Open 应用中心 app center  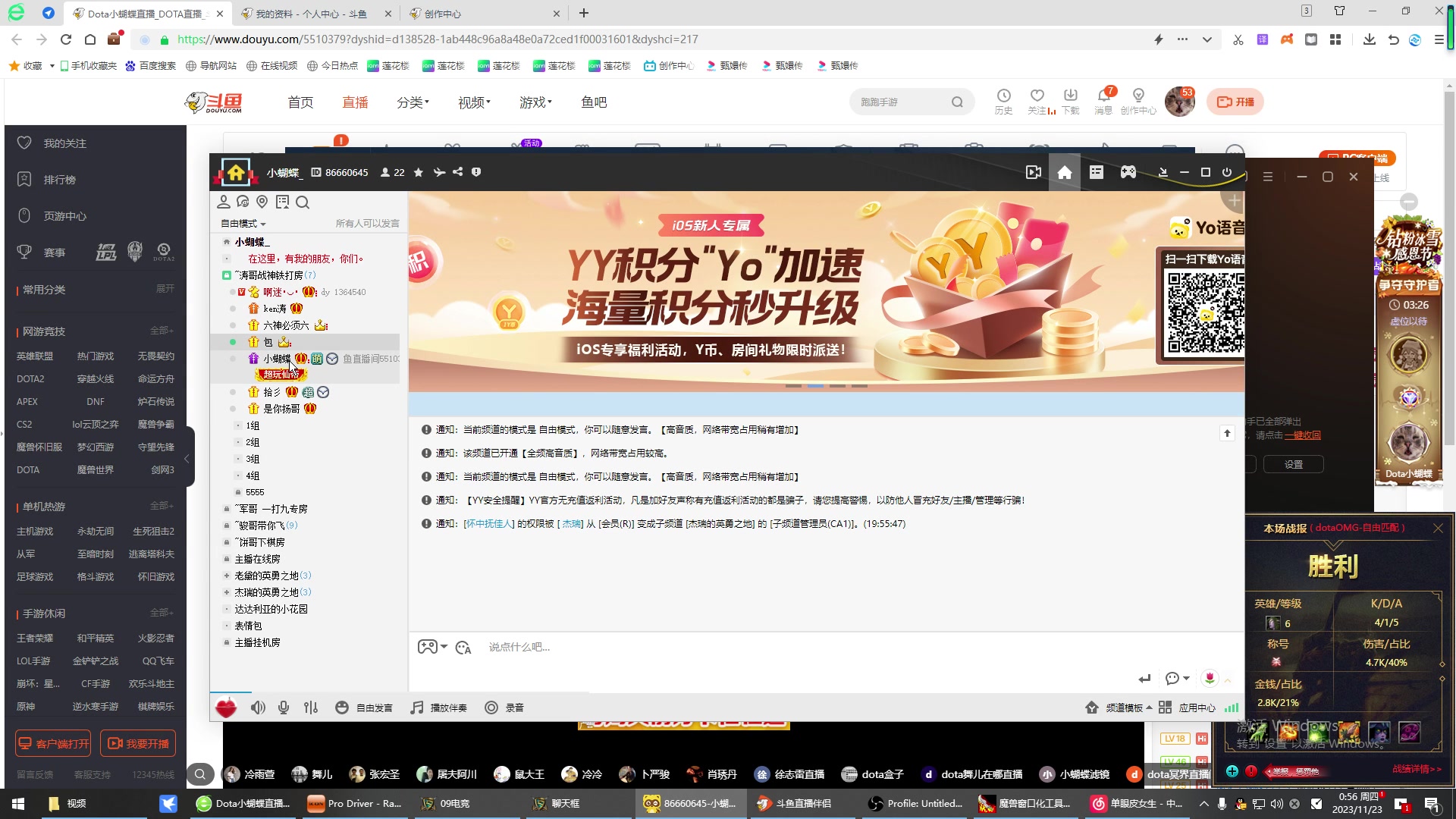[x=1187, y=708]
